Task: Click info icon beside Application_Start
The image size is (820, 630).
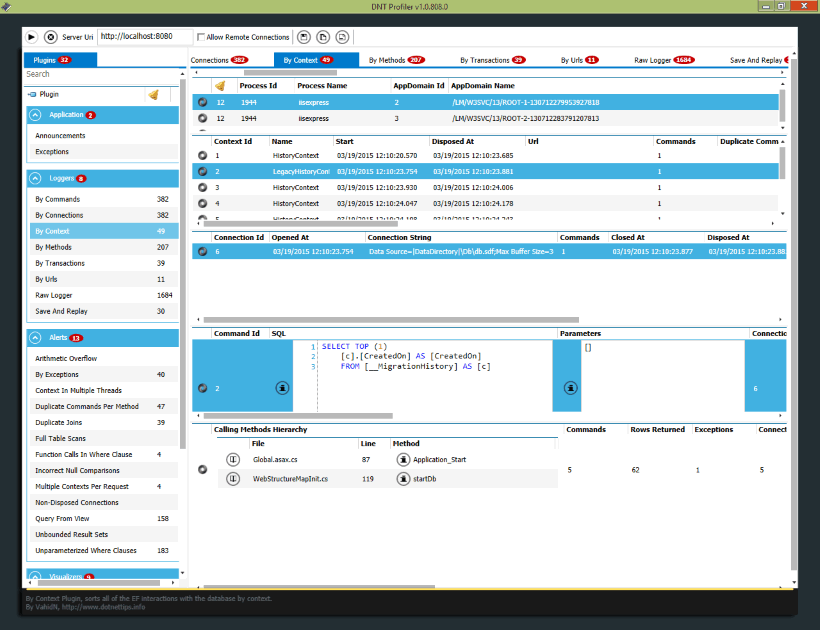Action: point(403,460)
